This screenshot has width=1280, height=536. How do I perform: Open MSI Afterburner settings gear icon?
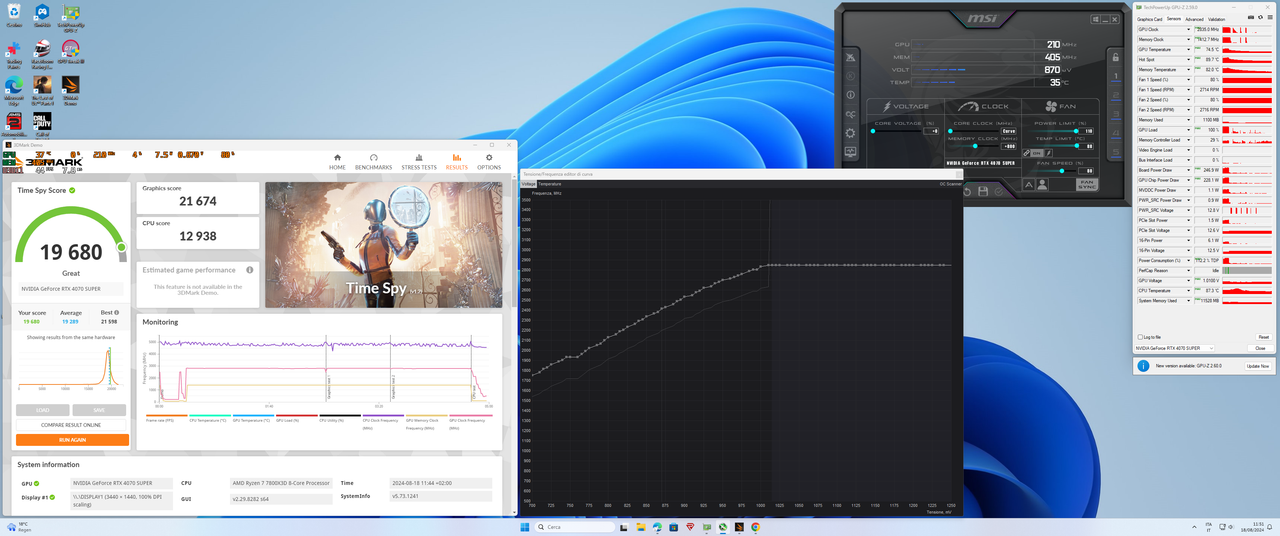click(850, 133)
